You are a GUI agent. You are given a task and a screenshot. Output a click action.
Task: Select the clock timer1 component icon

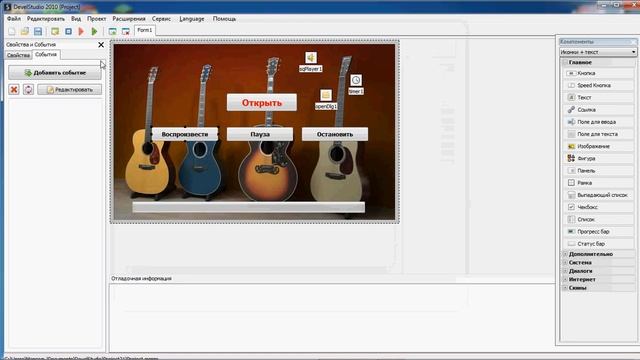pyautogui.click(x=356, y=80)
